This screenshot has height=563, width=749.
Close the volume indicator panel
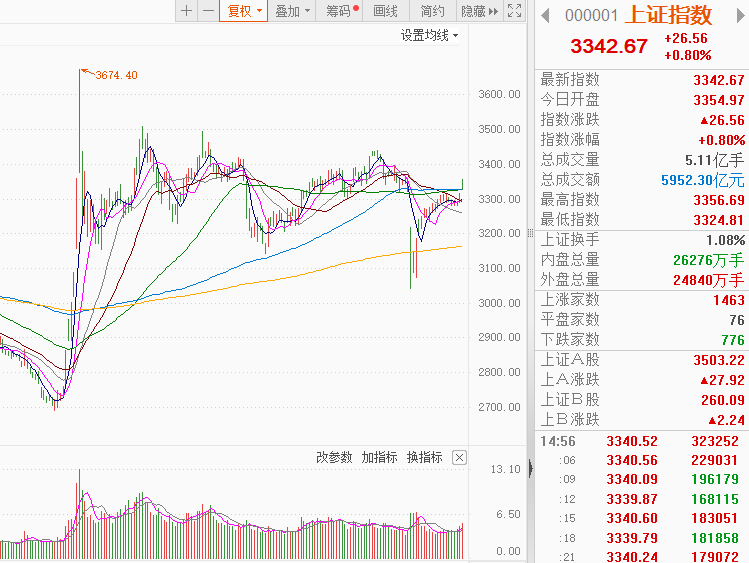pos(459,457)
